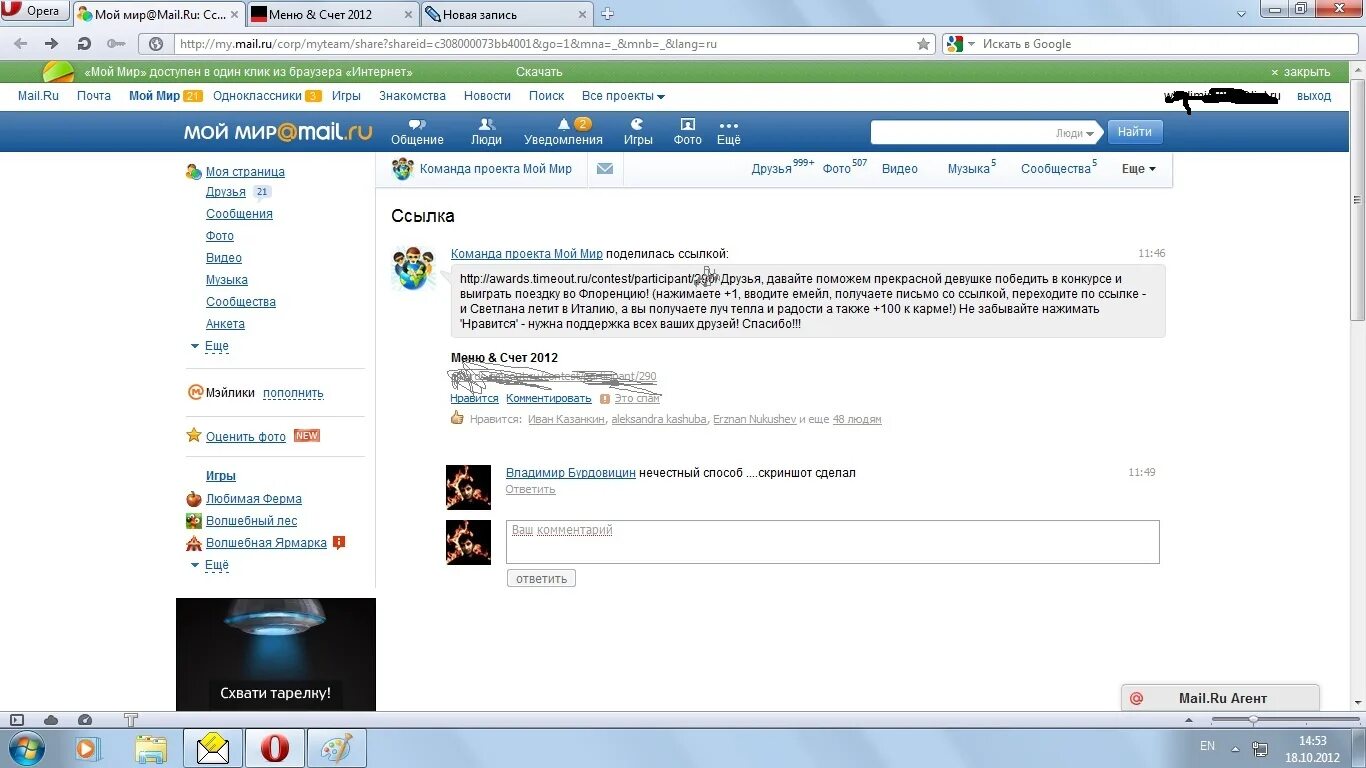Click envelope icon next to team name
The height and width of the screenshot is (768, 1366).
(x=604, y=169)
